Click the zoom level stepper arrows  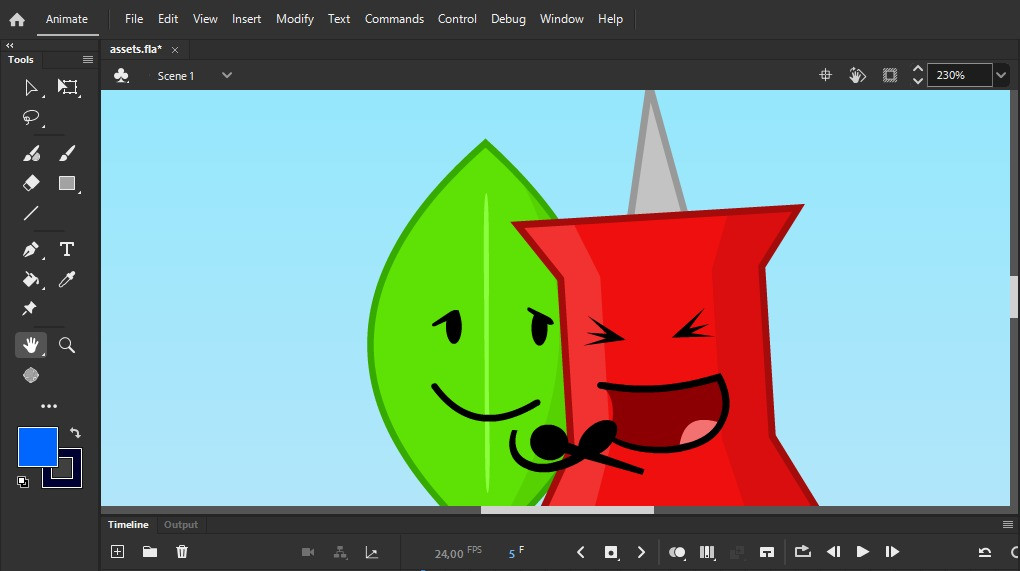tap(918, 75)
